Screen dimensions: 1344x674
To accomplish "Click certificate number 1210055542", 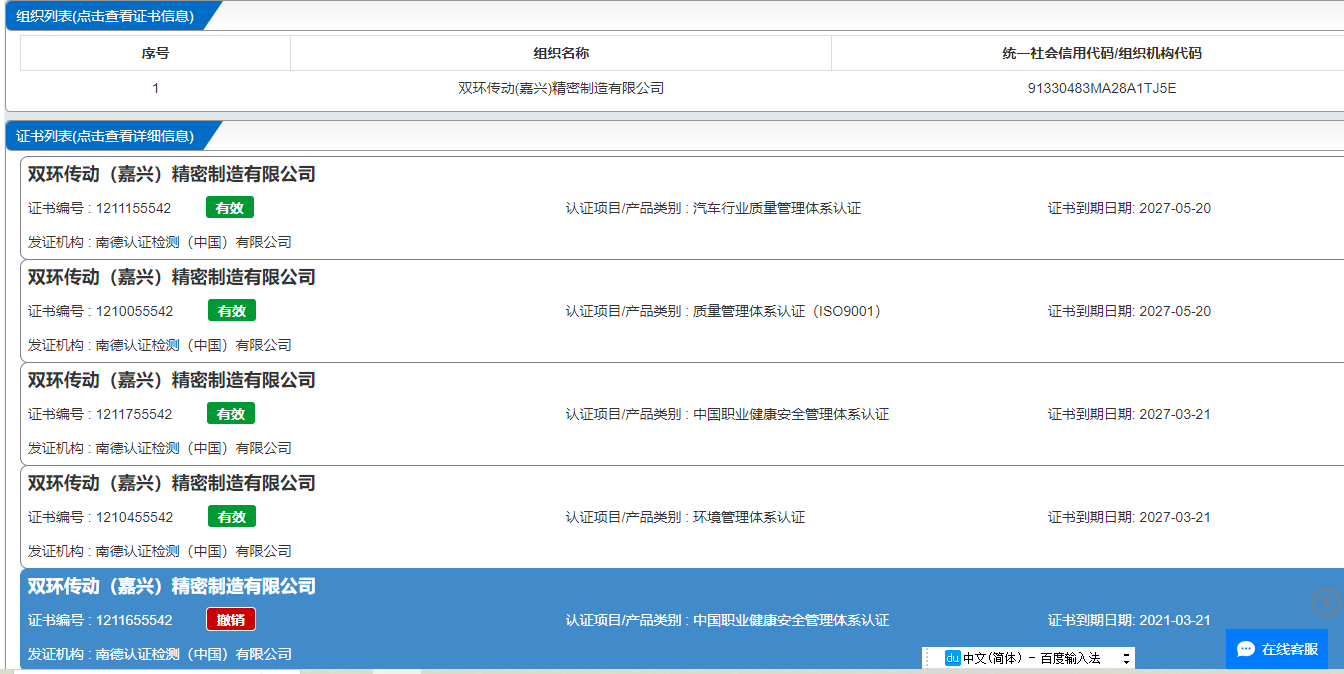I will [135, 312].
